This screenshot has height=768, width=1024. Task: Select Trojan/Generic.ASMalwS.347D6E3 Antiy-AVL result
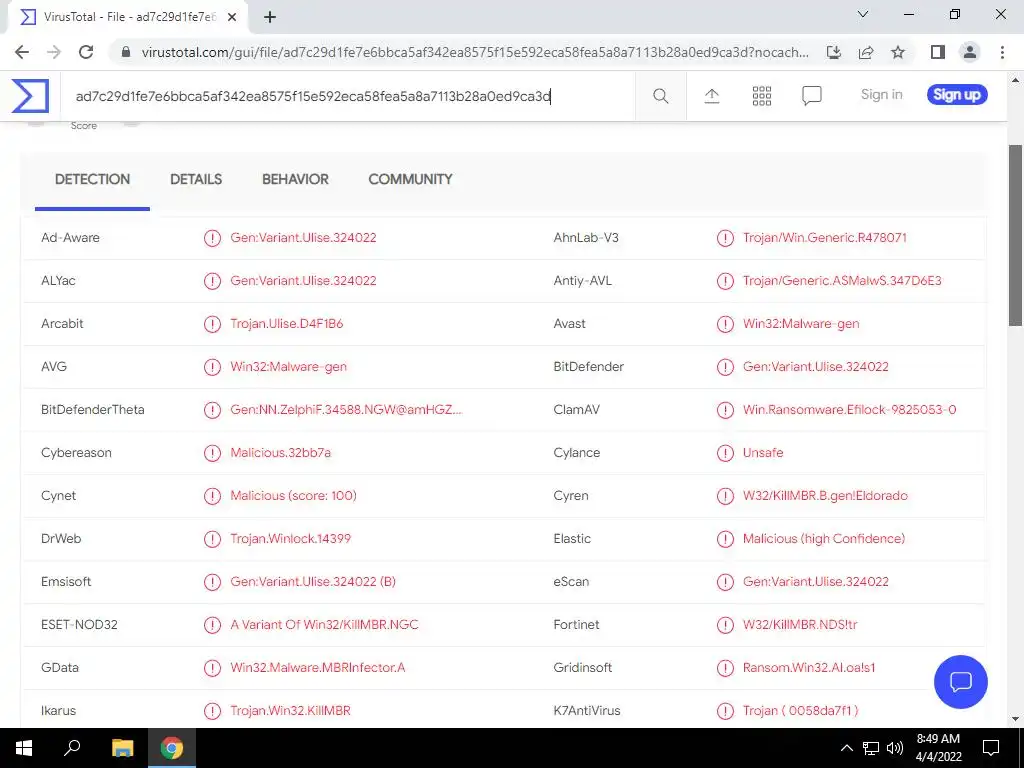842,281
